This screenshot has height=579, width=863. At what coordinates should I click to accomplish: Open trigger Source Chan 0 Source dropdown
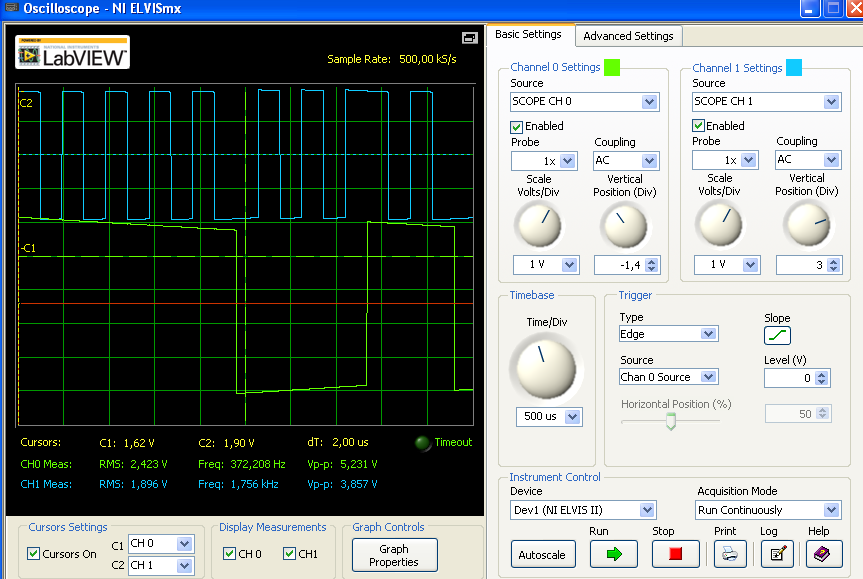669,377
